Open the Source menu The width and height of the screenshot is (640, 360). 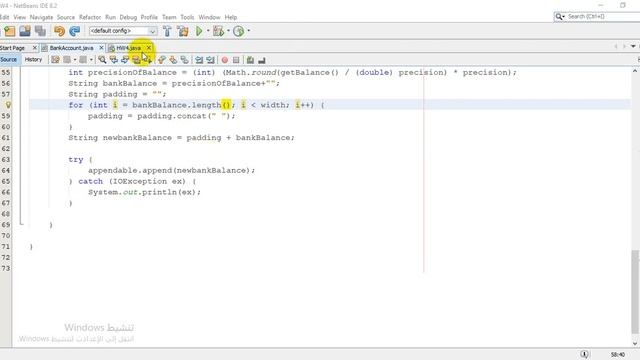point(66,17)
